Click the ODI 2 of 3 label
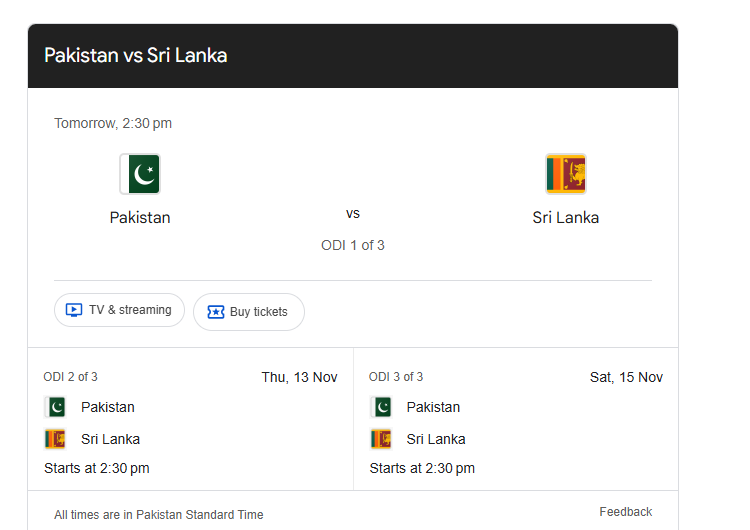The height and width of the screenshot is (530, 750). coord(71,377)
